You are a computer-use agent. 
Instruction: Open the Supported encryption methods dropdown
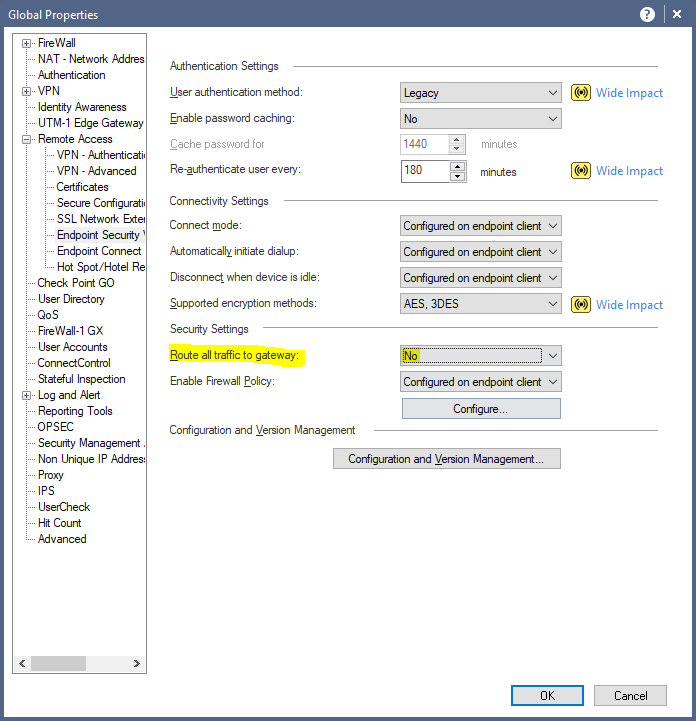point(480,304)
